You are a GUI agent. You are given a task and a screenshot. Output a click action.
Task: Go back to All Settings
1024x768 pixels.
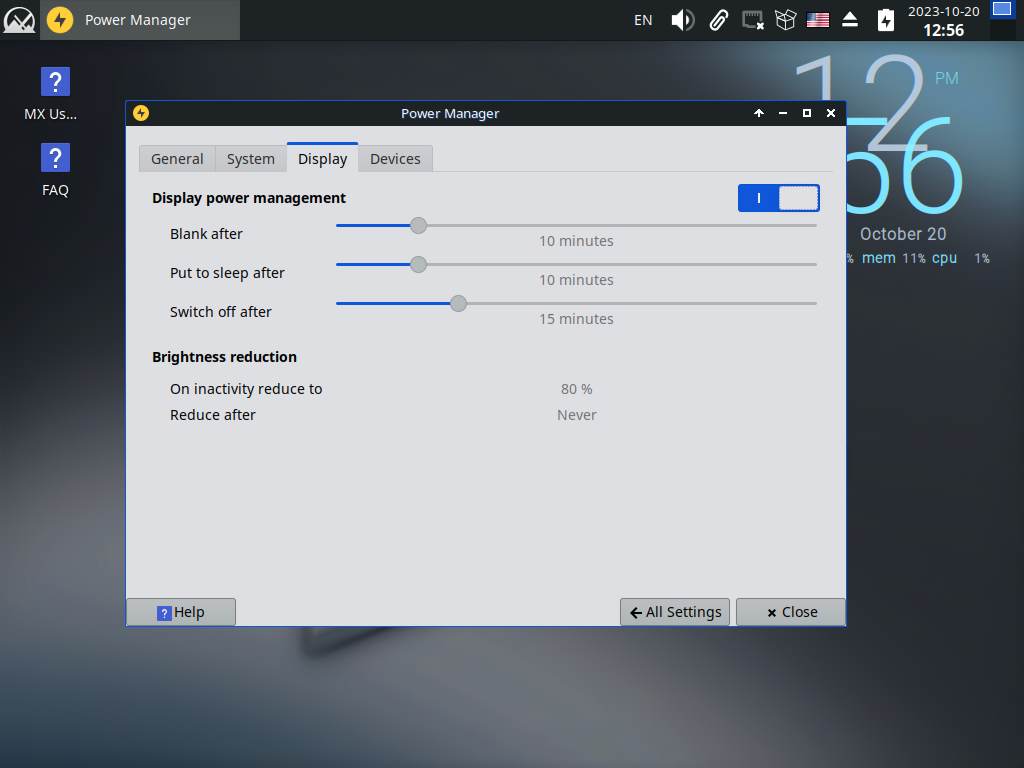(x=675, y=612)
